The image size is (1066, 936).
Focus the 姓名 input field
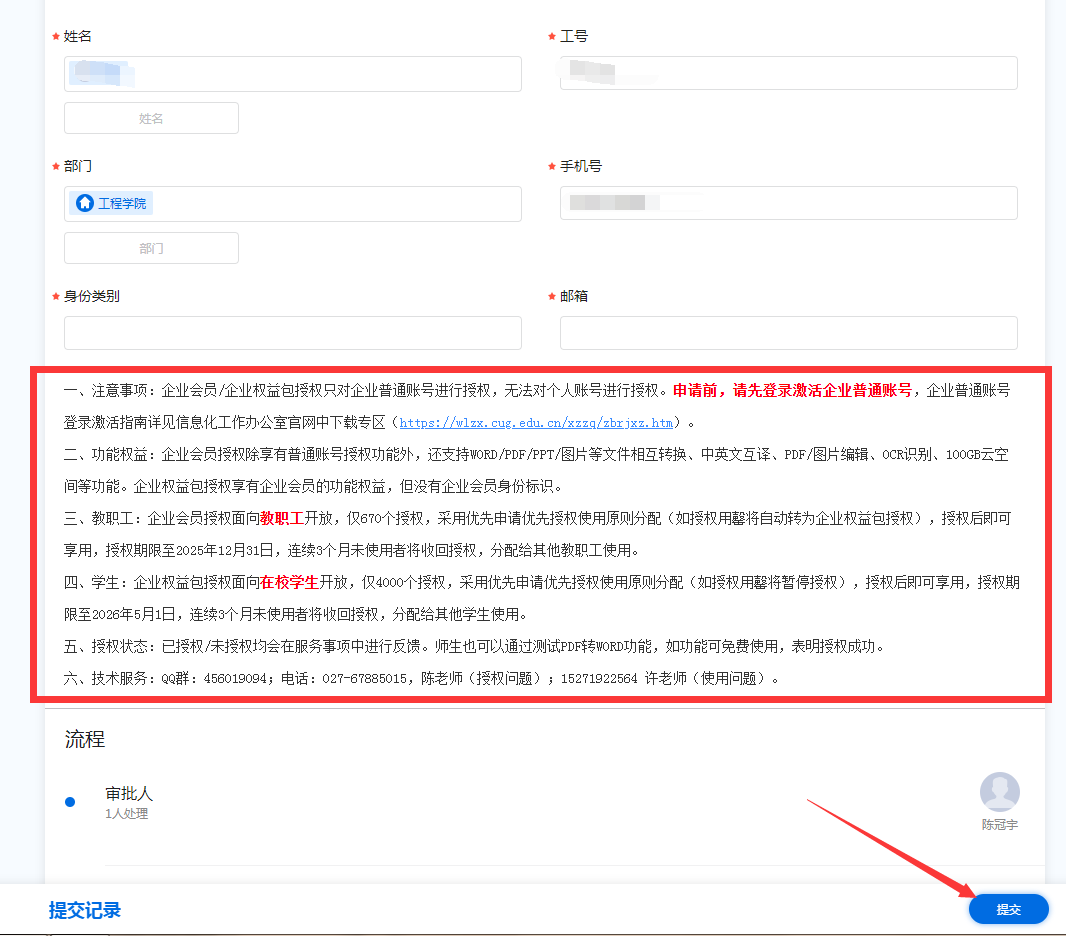(292, 74)
